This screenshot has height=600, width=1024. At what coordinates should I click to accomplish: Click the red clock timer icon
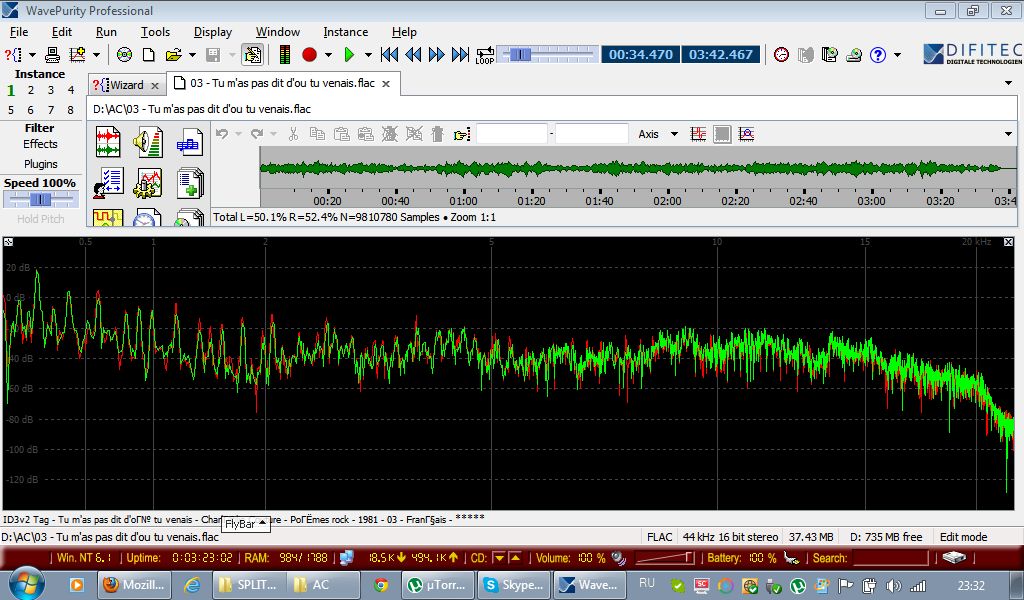781,55
